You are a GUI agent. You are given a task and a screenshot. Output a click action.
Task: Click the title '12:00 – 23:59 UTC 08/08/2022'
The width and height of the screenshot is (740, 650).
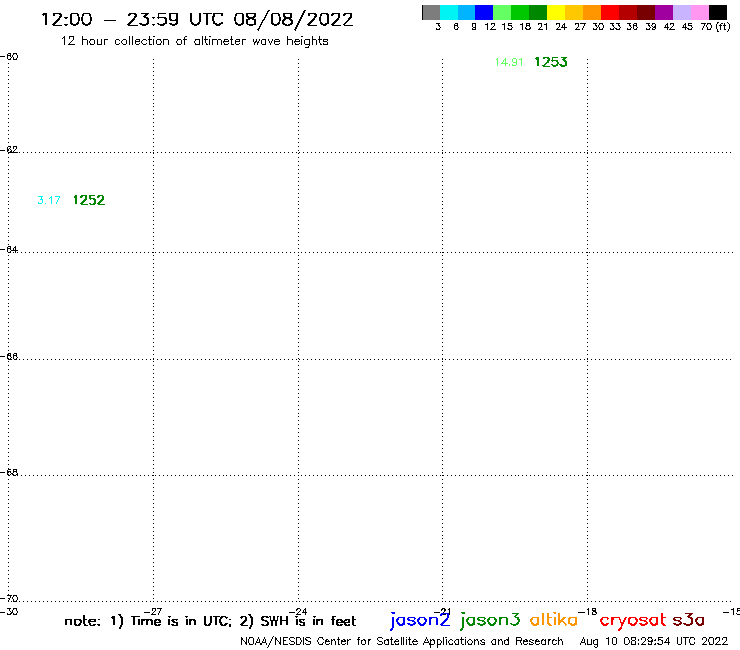pos(197,19)
